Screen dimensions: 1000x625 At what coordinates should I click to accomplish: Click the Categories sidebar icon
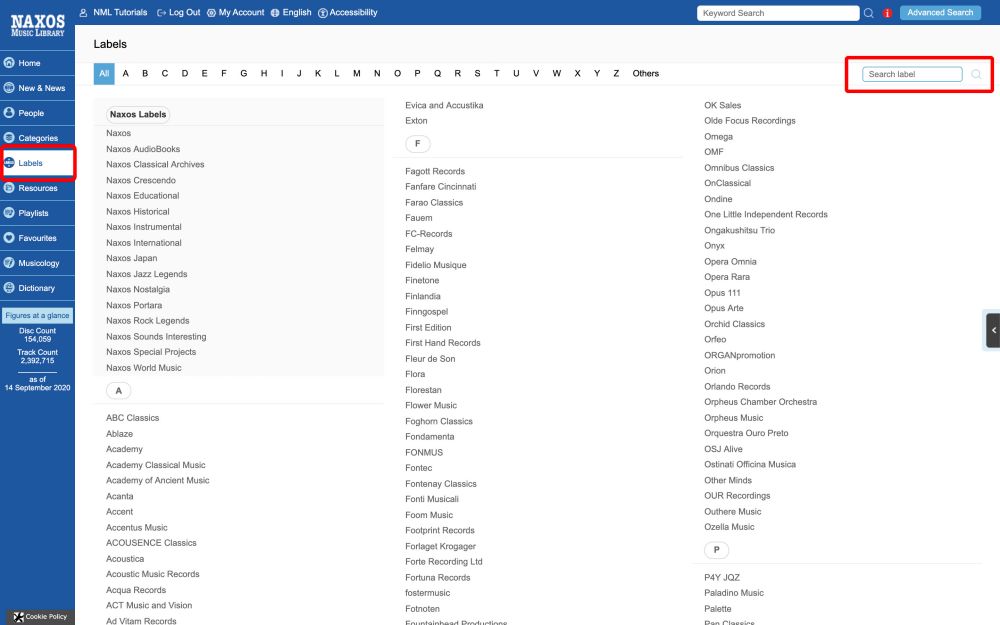point(9,137)
